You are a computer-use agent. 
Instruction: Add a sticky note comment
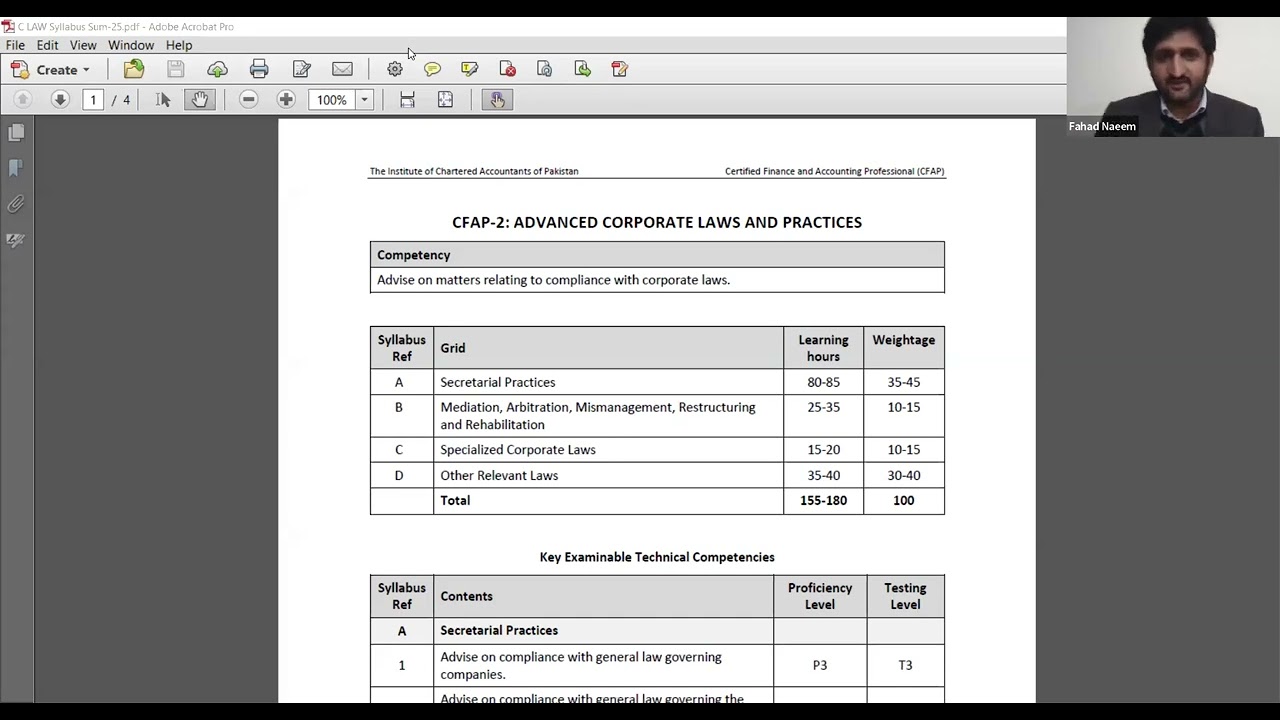[432, 69]
